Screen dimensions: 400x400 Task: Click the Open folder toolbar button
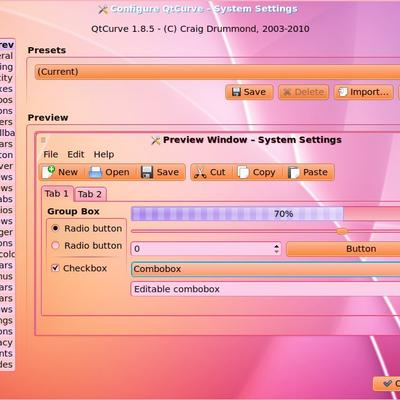[109, 172]
